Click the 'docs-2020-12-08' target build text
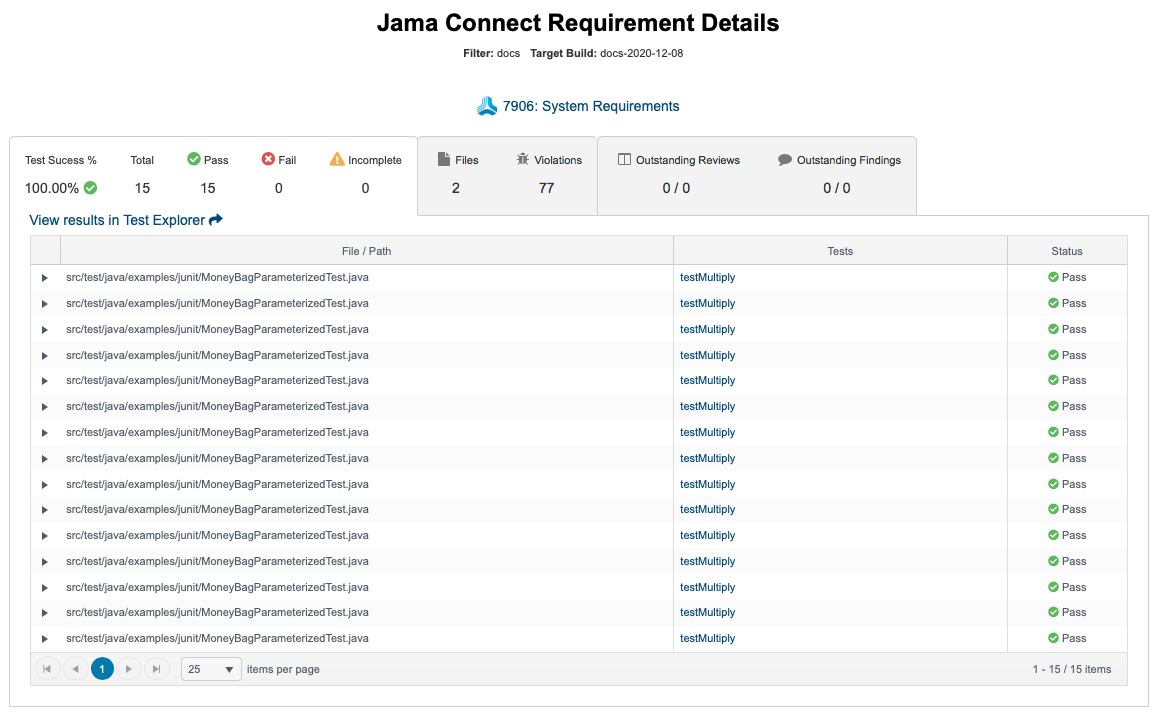Screen dimensions: 1158x717 coord(642,53)
